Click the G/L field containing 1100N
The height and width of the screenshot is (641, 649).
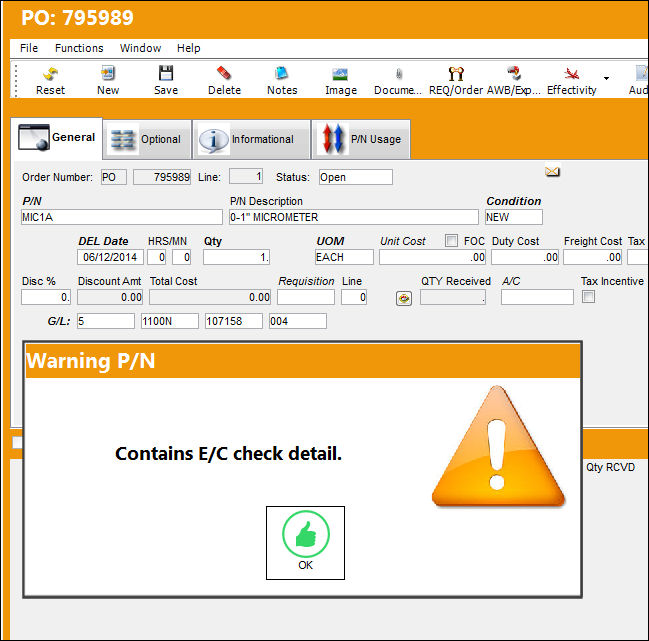(170, 321)
